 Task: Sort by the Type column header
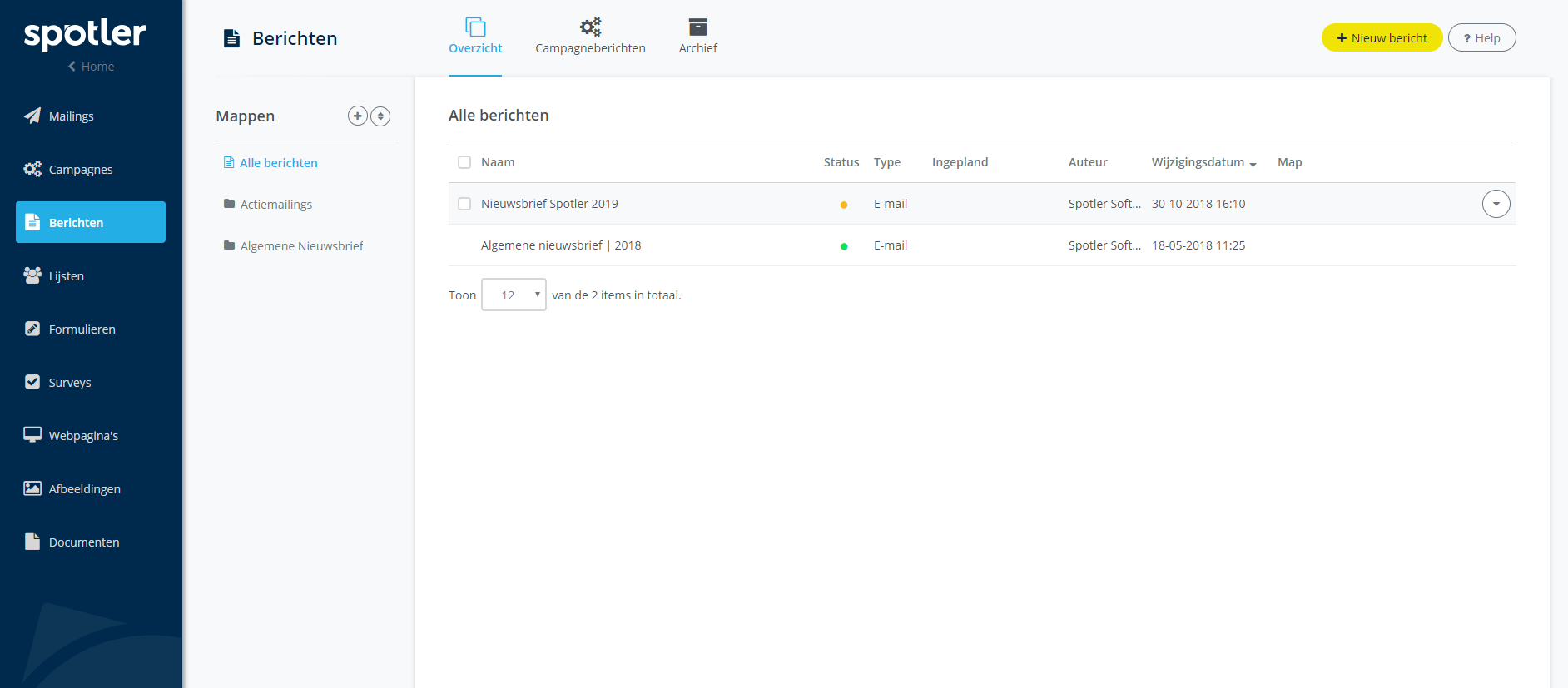tap(887, 162)
